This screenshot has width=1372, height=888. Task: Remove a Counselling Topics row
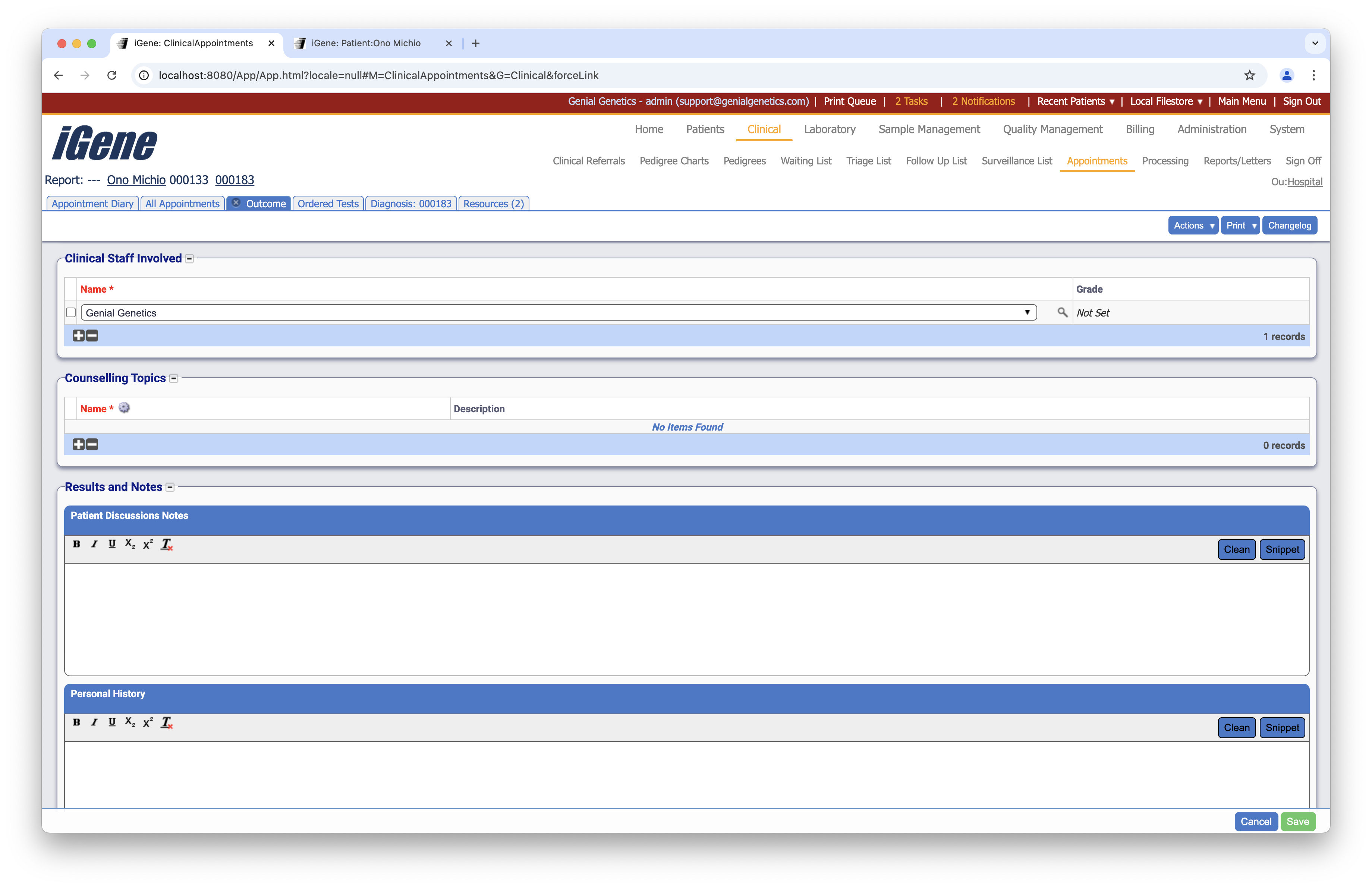point(92,444)
